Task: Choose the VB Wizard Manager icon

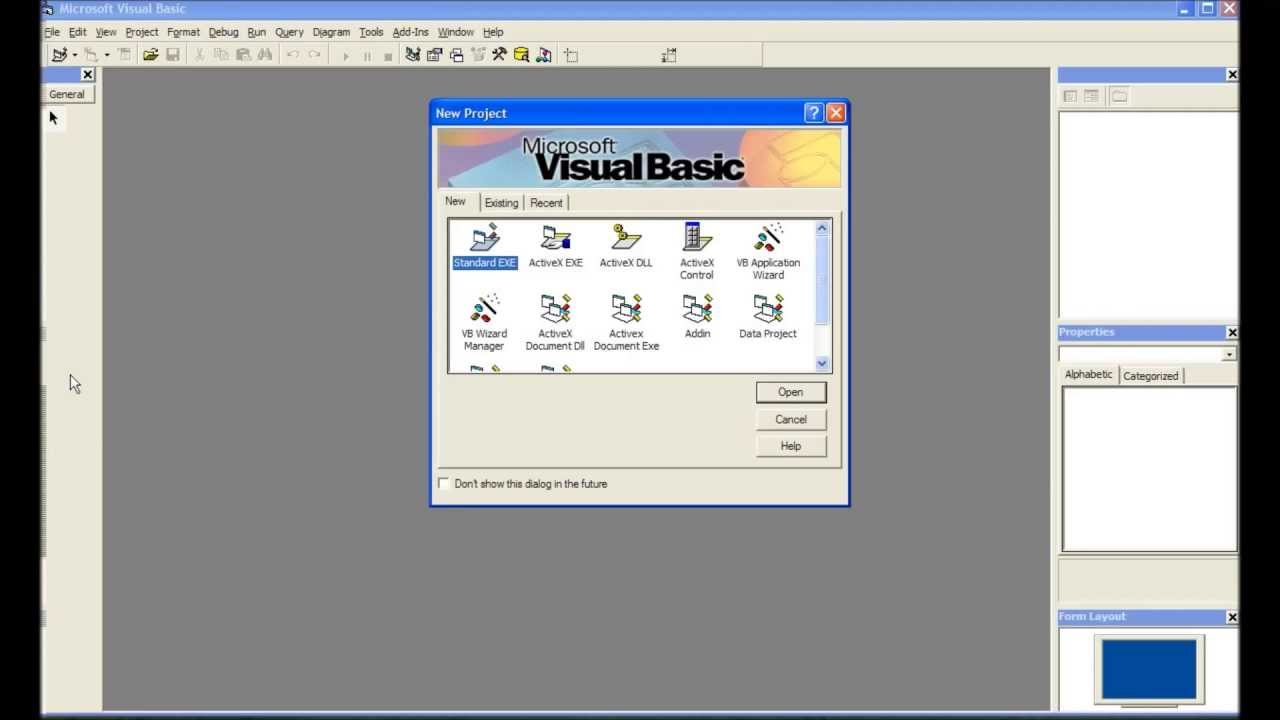Action: [x=484, y=322]
